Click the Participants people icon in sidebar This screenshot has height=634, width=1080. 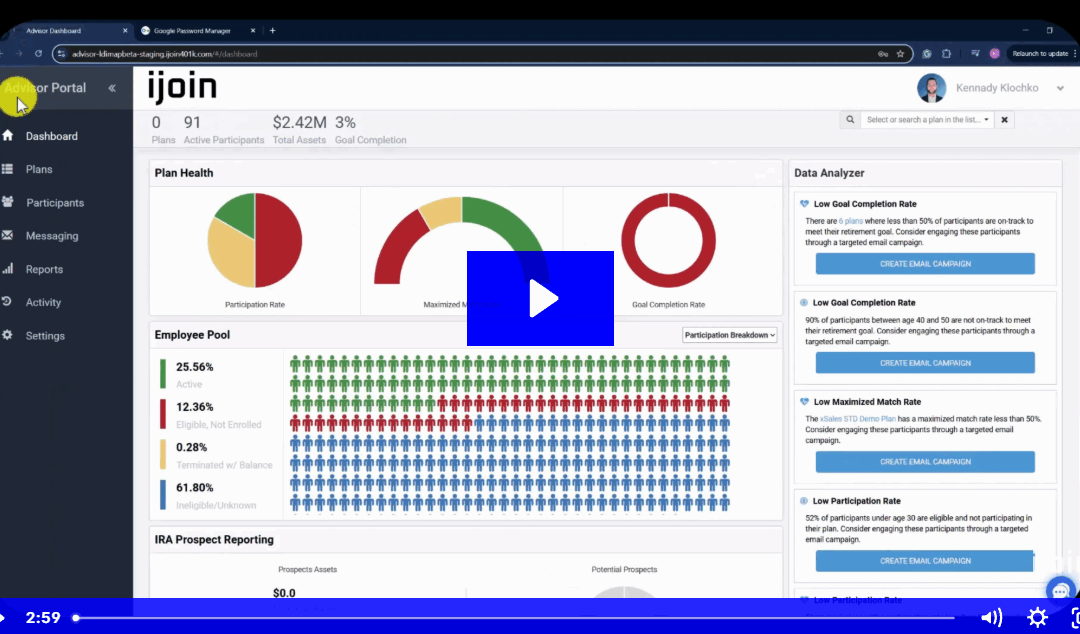click(8, 202)
